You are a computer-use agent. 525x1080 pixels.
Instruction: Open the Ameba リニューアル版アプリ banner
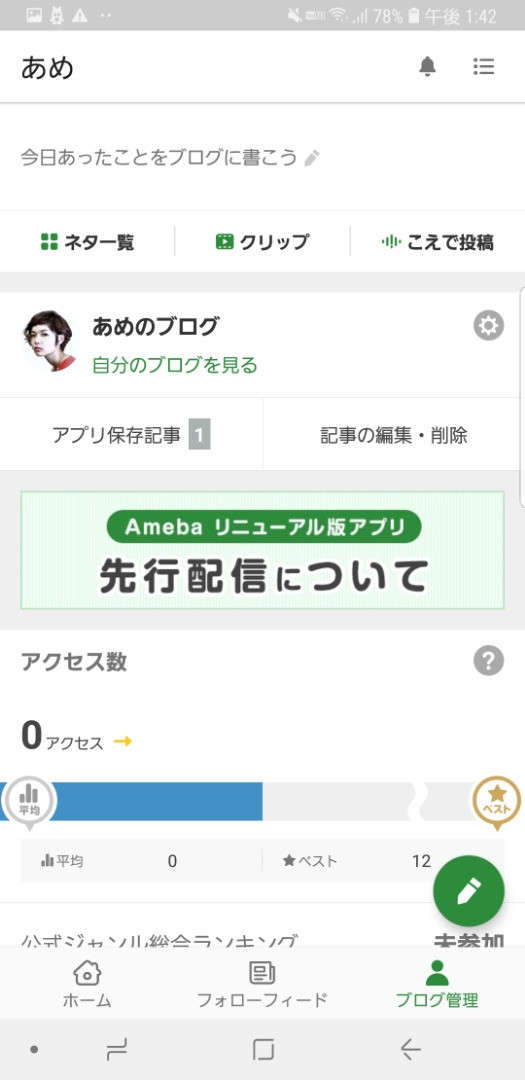point(262,550)
